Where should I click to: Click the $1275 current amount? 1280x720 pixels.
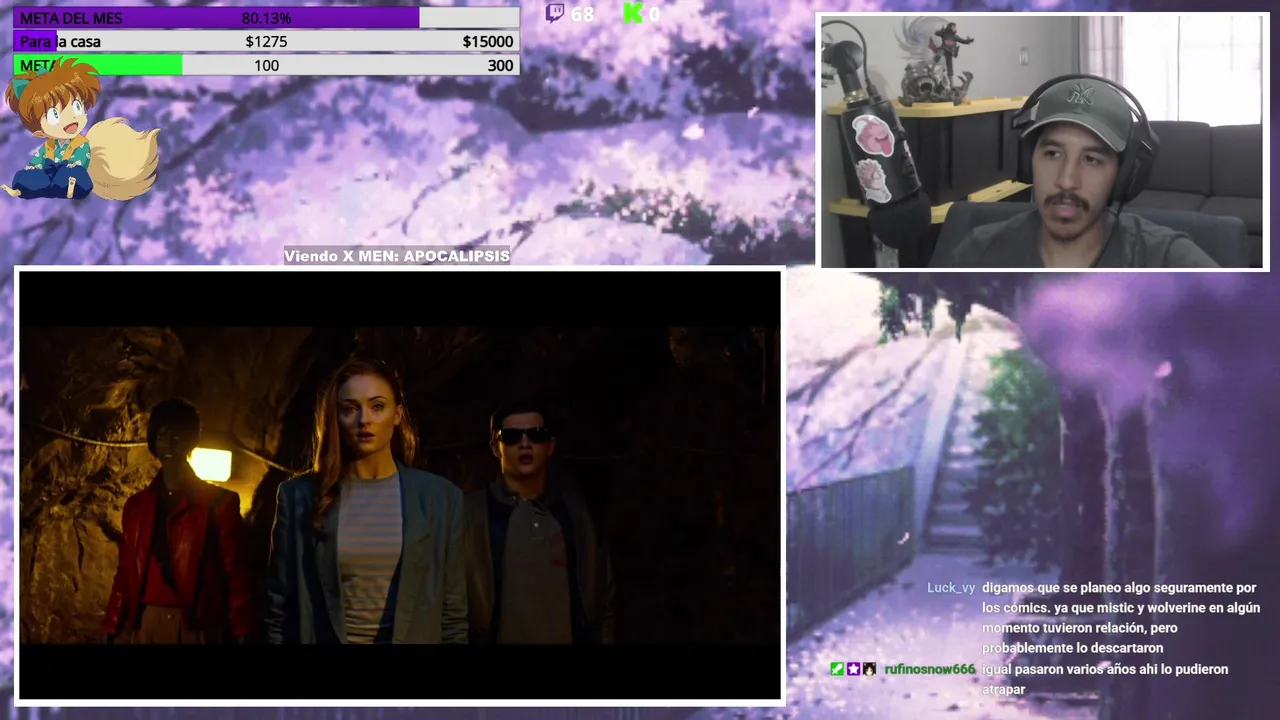[x=266, y=41]
